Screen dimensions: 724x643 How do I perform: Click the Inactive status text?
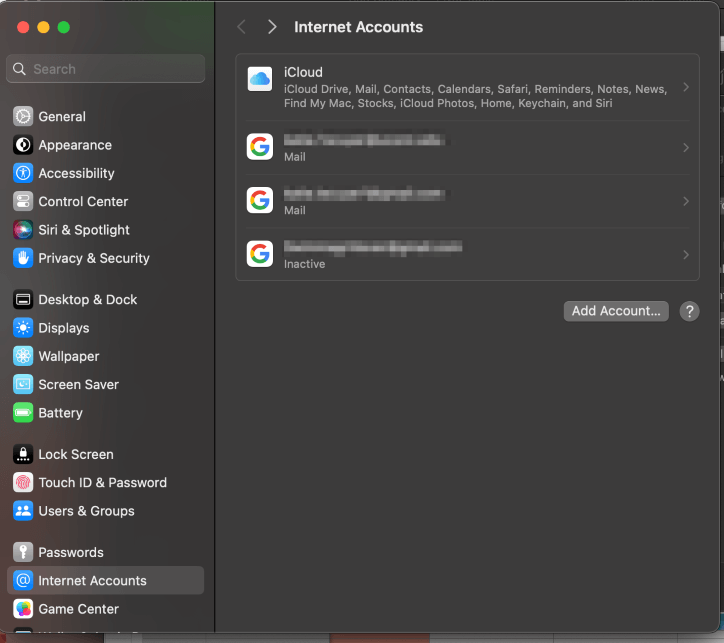(x=304, y=264)
